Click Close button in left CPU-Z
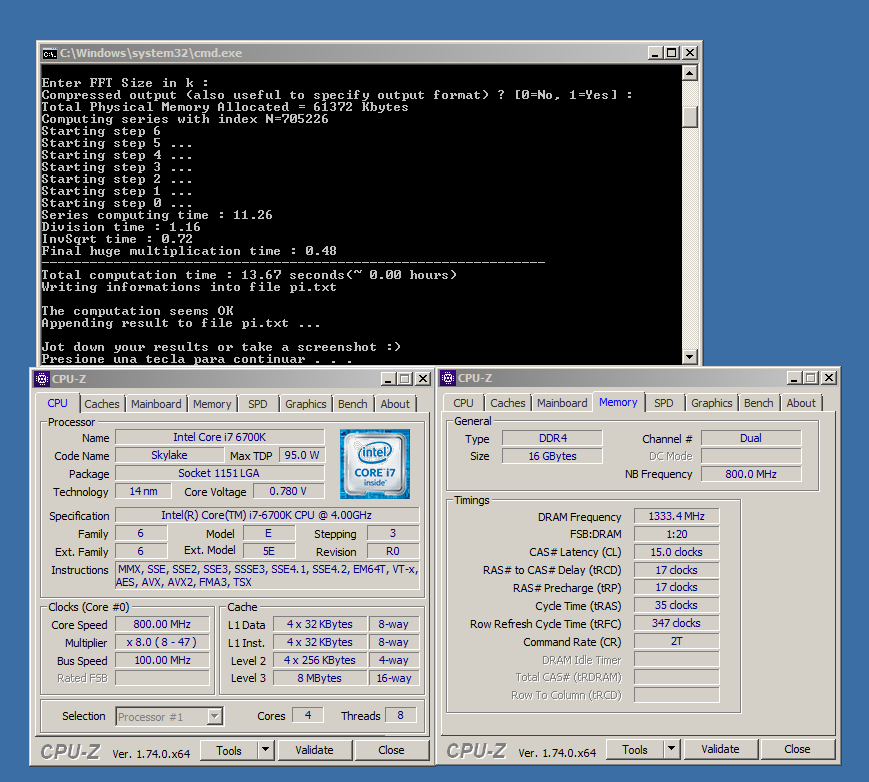 click(x=391, y=750)
